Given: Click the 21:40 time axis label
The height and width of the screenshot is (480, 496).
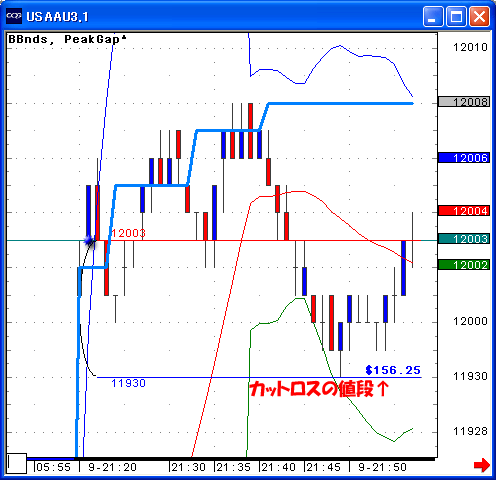Looking at the screenshot, I should click(278, 467).
